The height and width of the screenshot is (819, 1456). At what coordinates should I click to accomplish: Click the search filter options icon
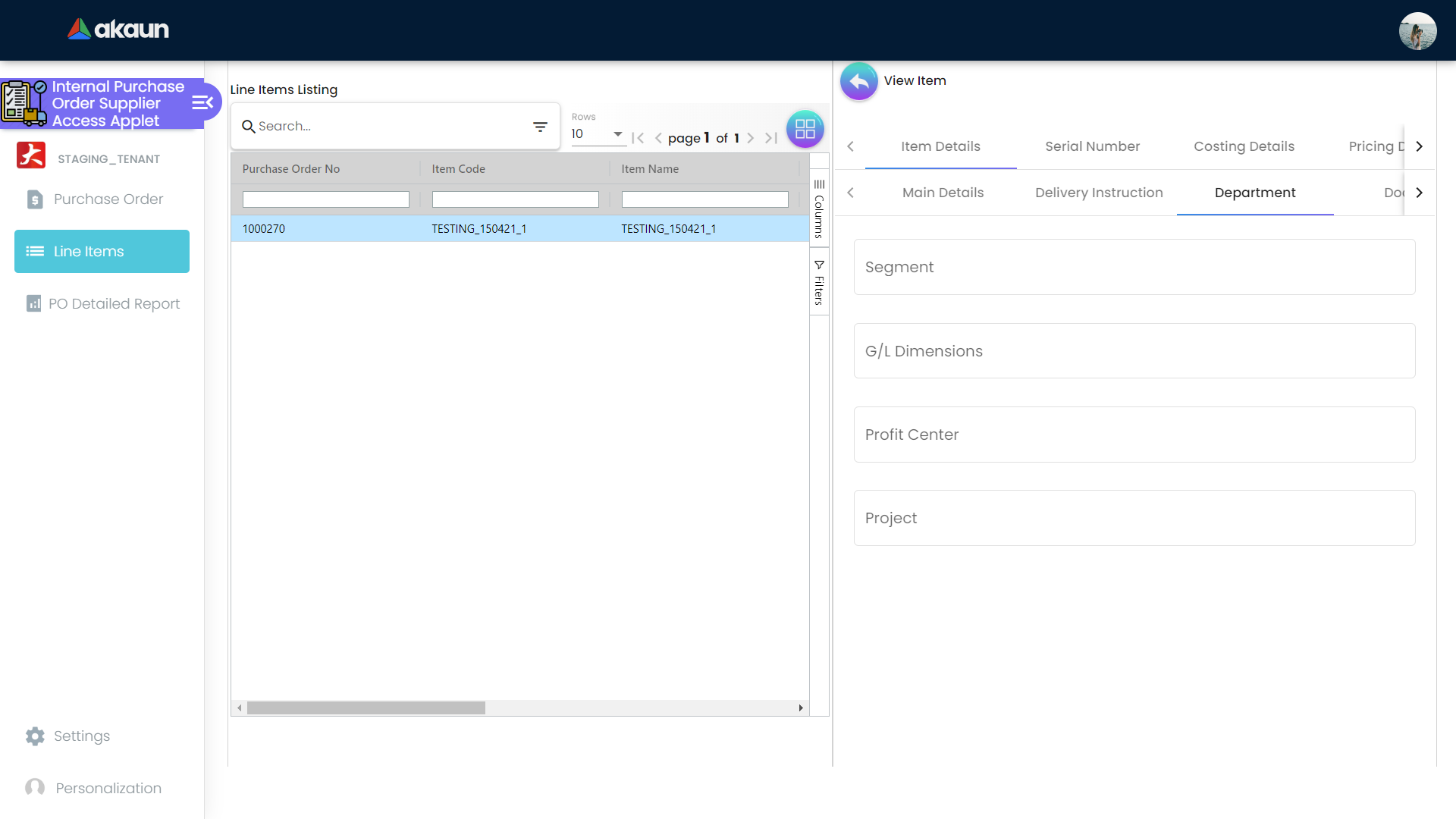(x=540, y=127)
